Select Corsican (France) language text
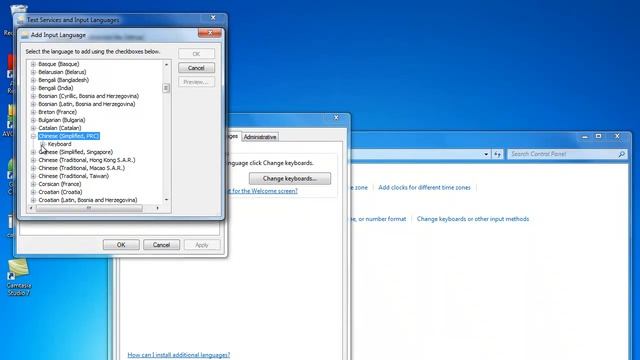 60,184
